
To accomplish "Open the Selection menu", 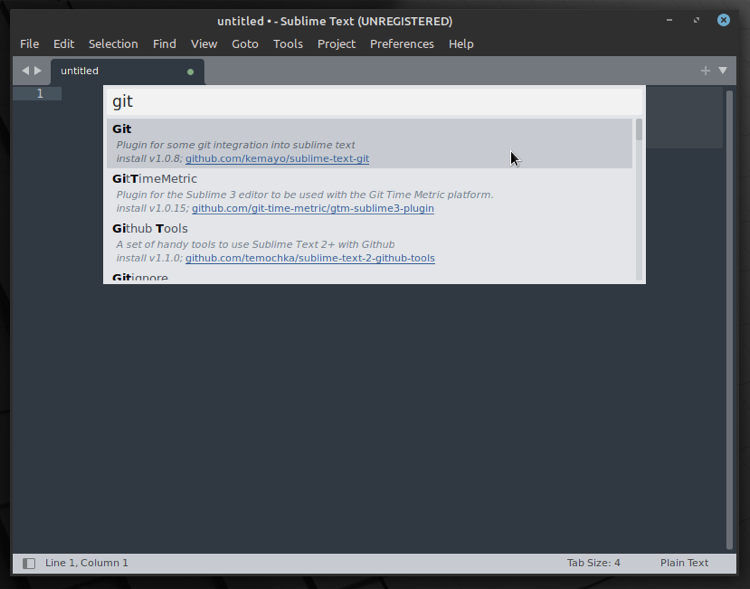I will pos(113,44).
